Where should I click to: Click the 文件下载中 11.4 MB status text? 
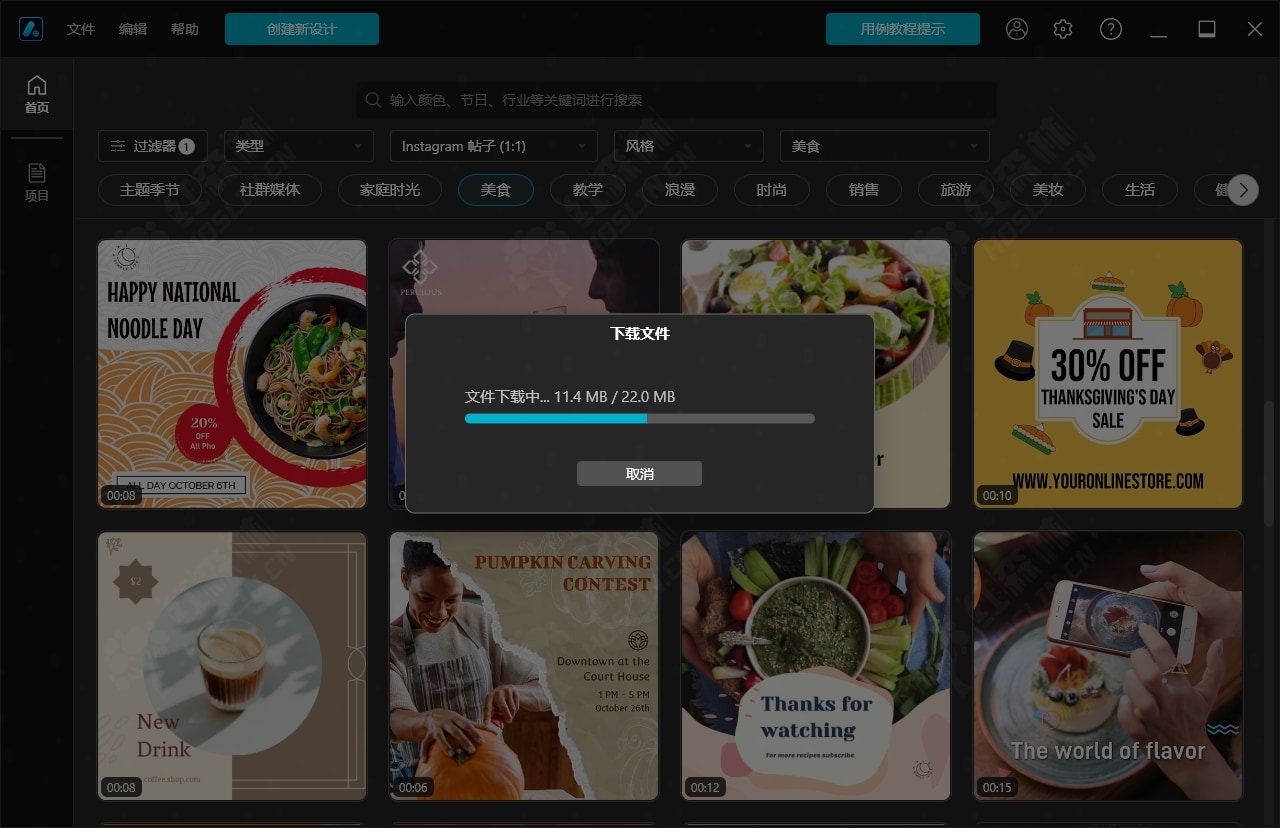[570, 397]
